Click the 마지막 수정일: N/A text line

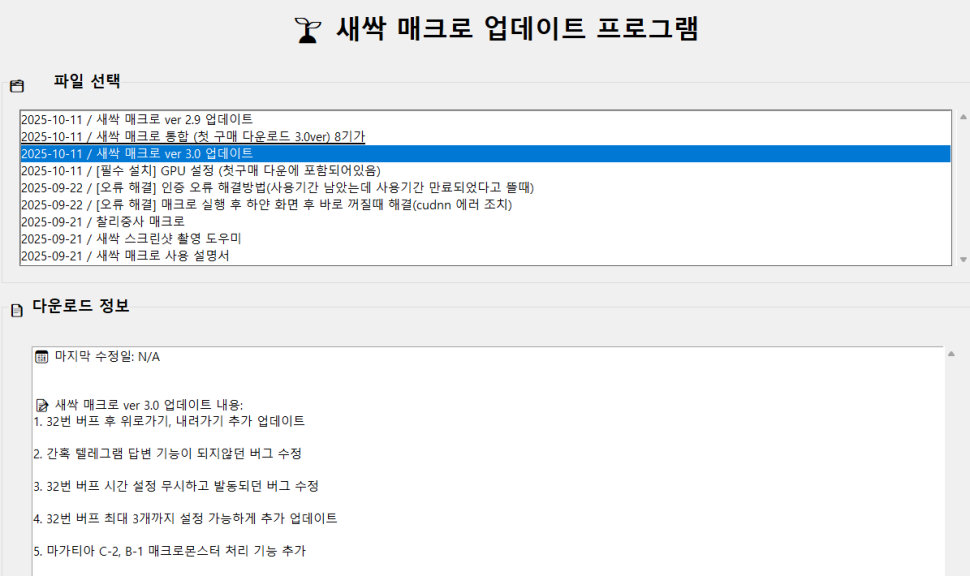click(107, 357)
